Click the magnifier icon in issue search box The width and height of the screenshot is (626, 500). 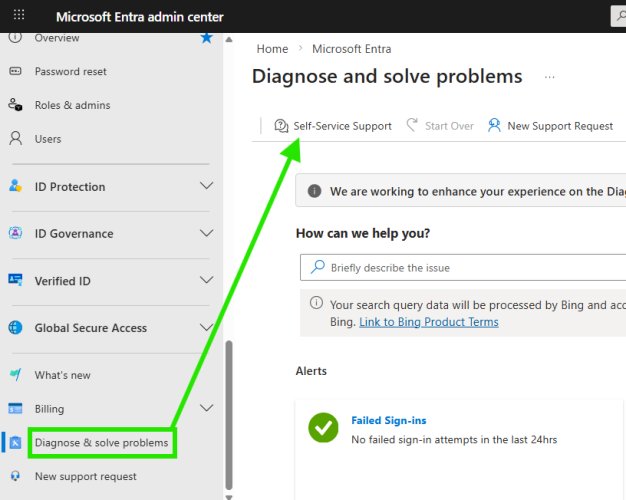click(x=318, y=266)
